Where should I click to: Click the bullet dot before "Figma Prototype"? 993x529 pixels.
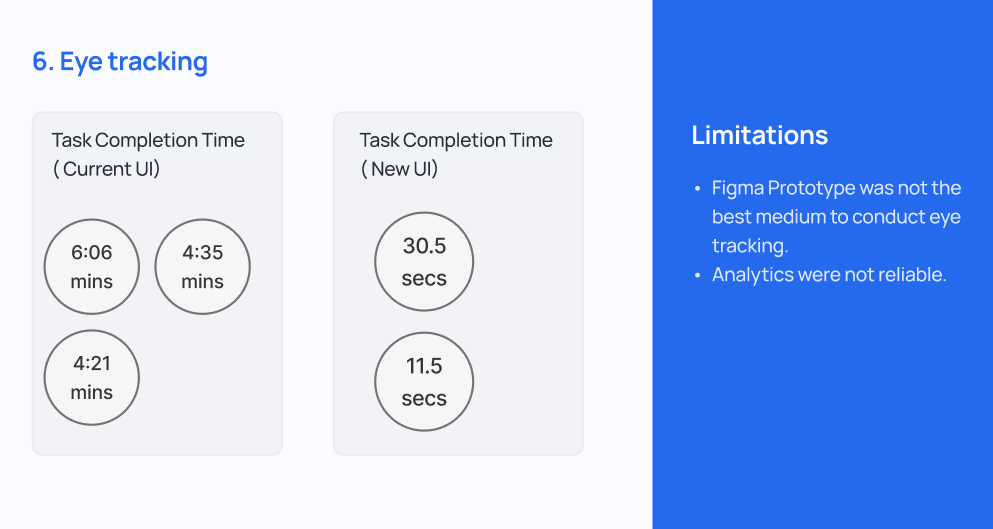698,189
